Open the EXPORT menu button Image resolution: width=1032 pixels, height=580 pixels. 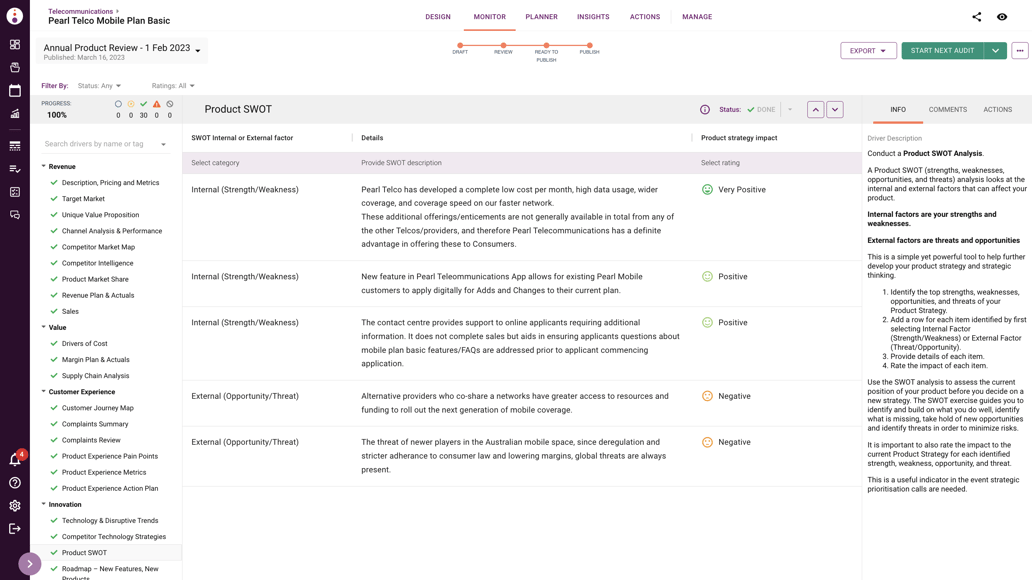pos(868,50)
